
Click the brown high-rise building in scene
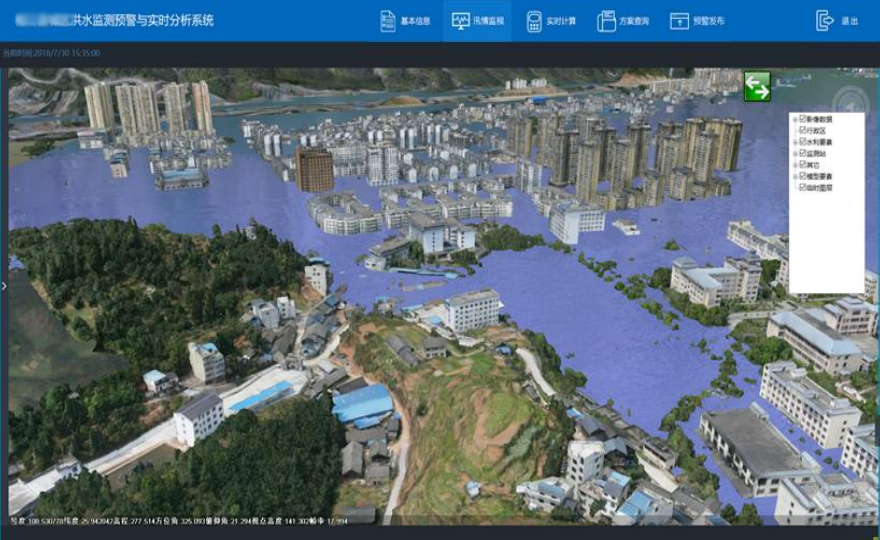[314, 170]
